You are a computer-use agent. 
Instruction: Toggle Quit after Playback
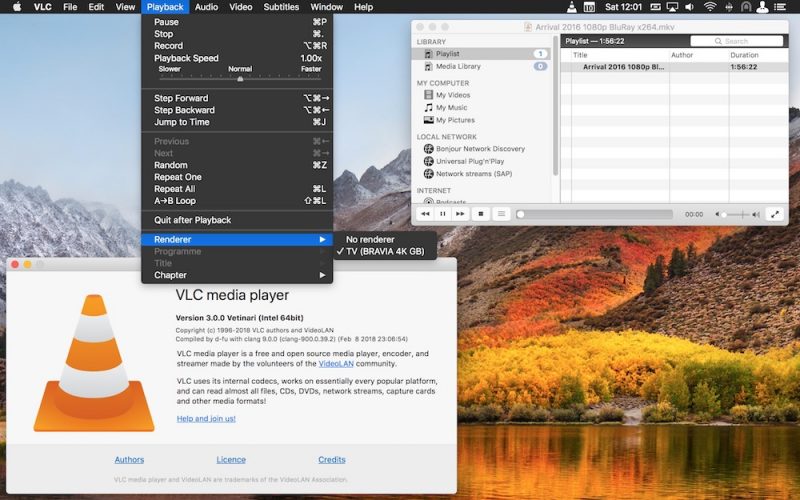click(237, 220)
